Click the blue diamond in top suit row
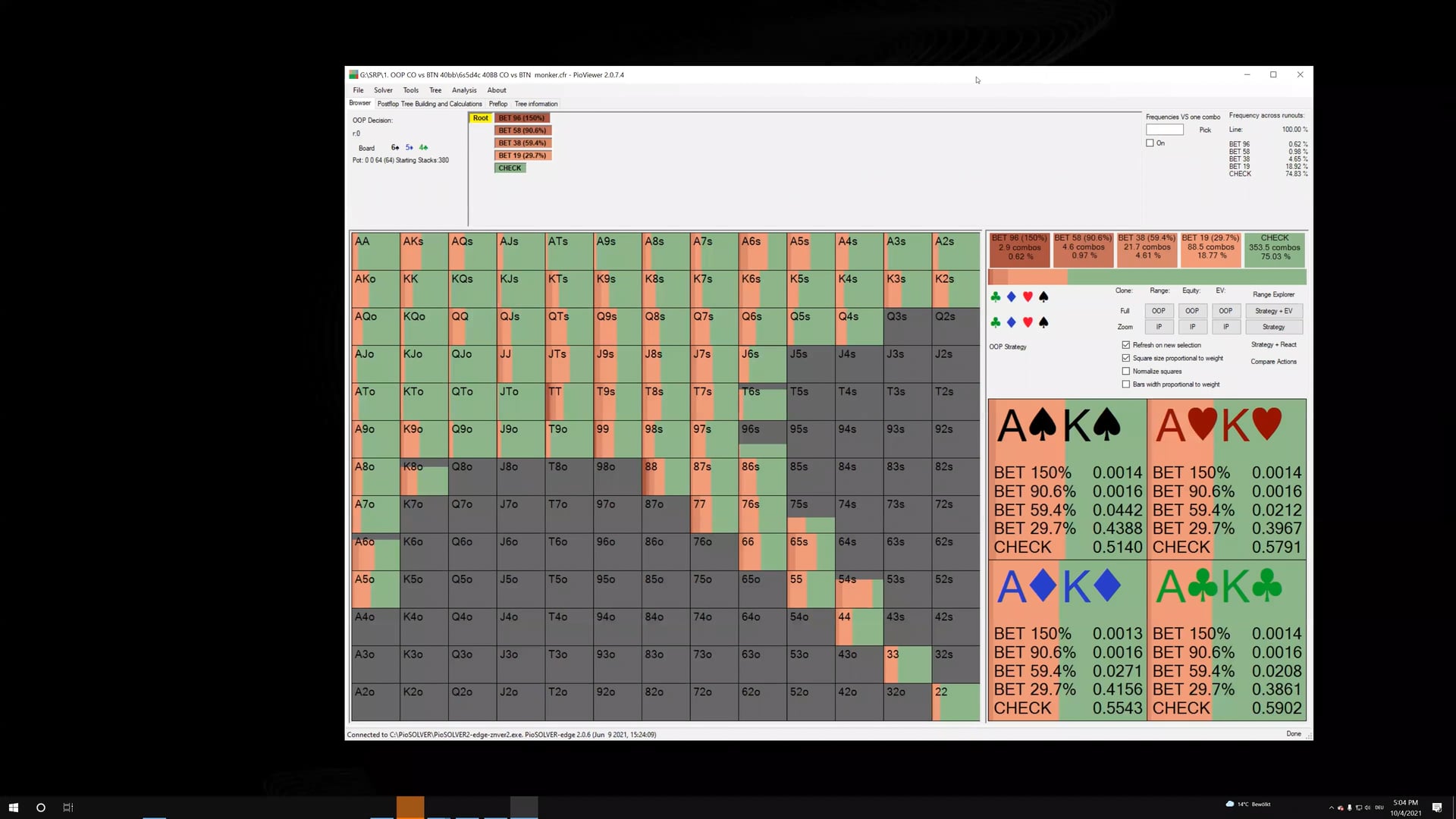Viewport: 1456px width, 819px height. click(x=1011, y=297)
